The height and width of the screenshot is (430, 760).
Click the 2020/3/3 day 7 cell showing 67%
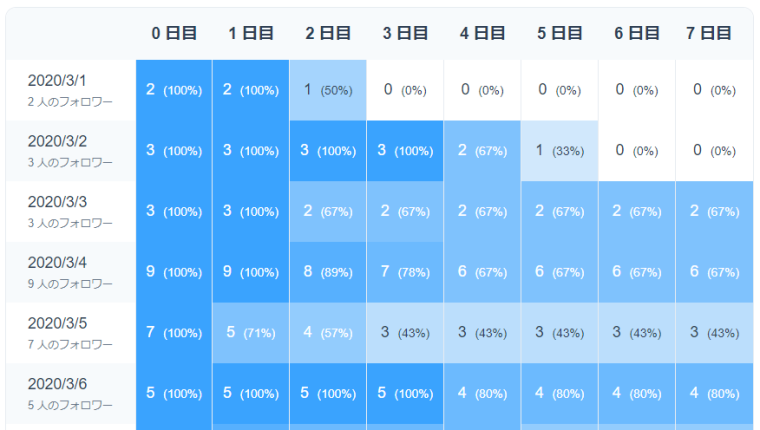click(x=714, y=211)
